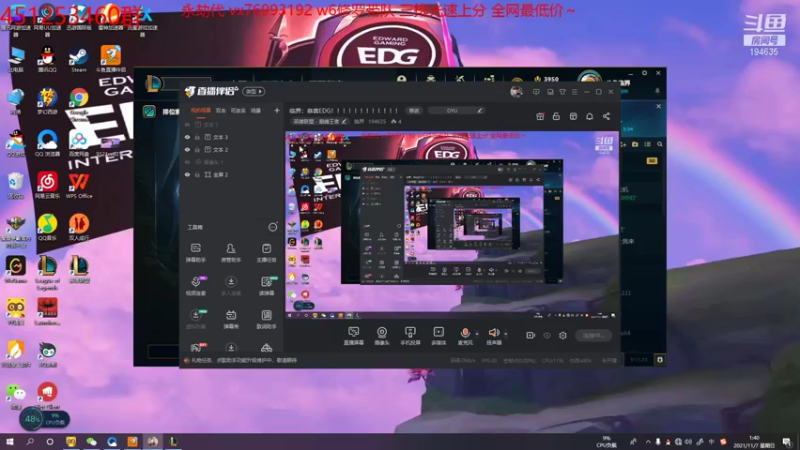Toggle visibility of 文本 2 source
800x450 pixels.
[187, 149]
